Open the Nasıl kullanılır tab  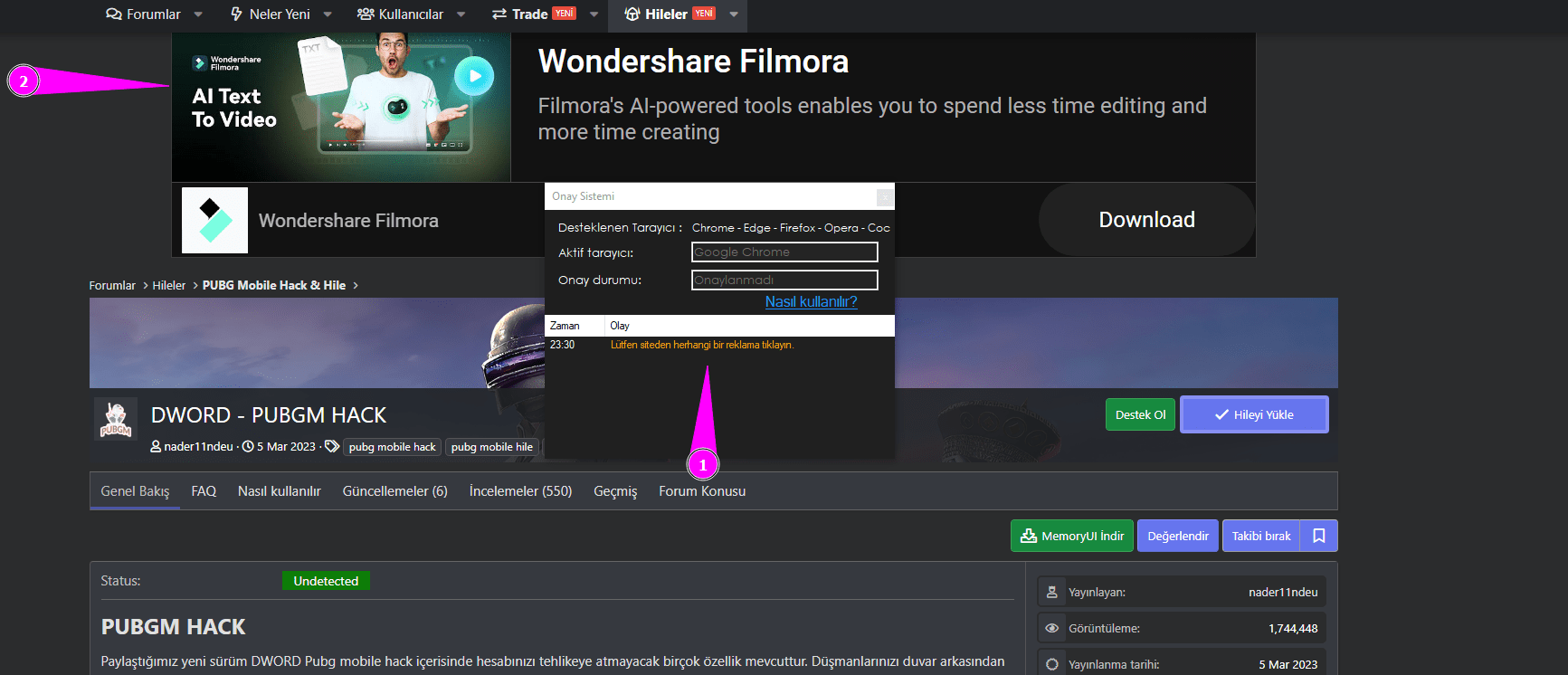point(280,491)
